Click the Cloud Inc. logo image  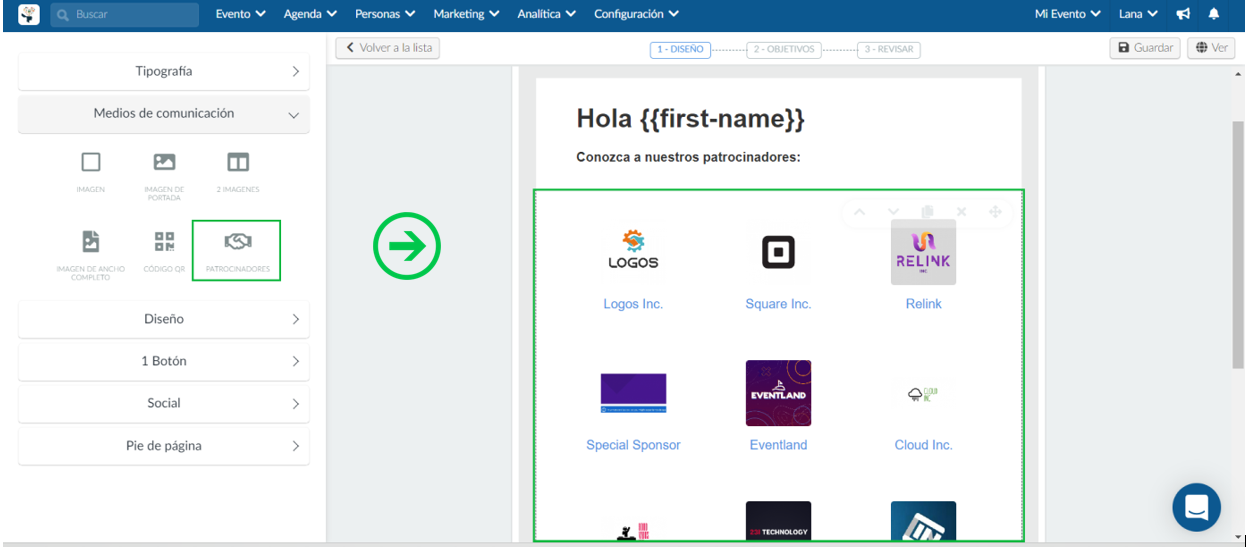click(923, 394)
